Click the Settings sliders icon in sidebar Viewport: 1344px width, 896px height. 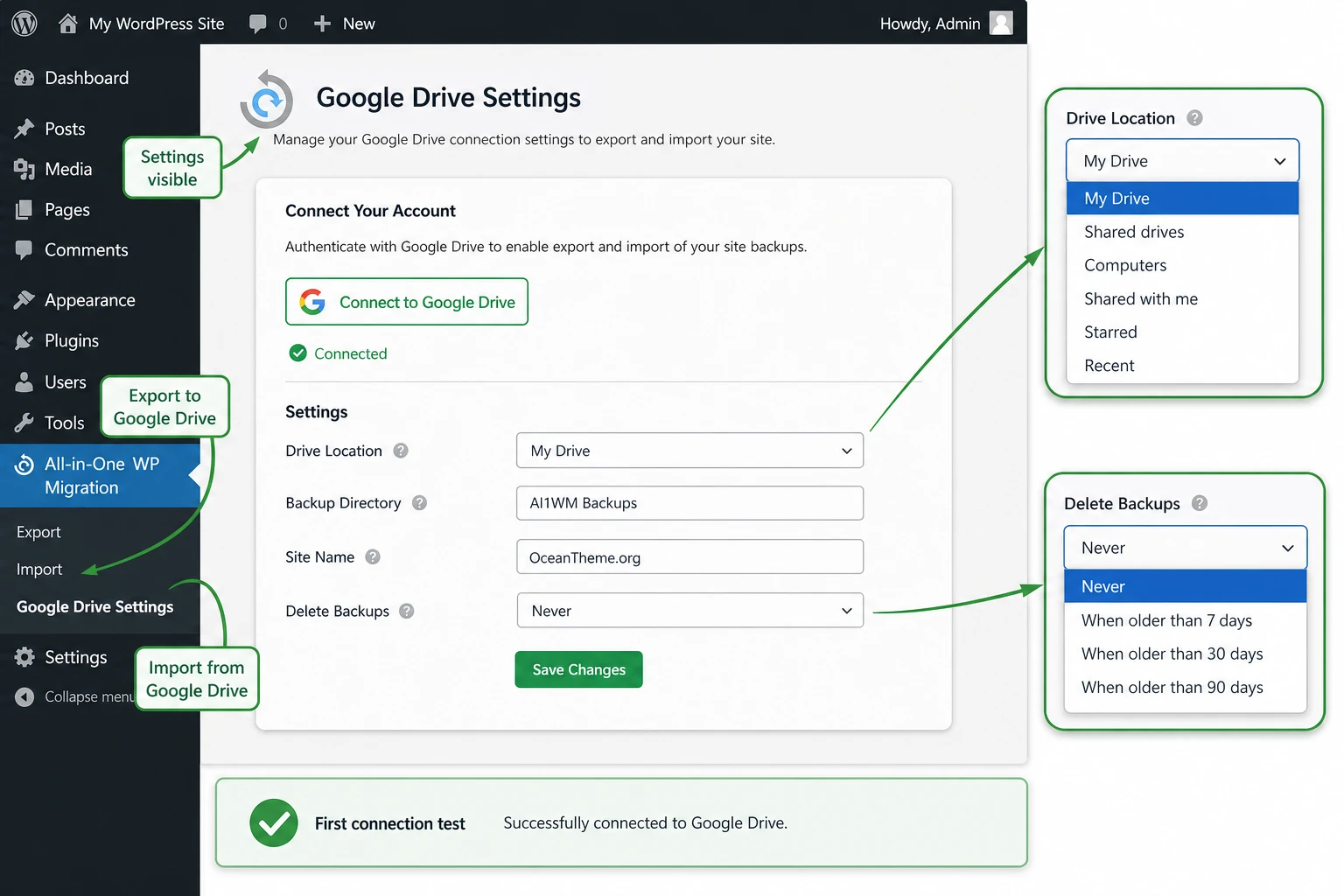(24, 657)
